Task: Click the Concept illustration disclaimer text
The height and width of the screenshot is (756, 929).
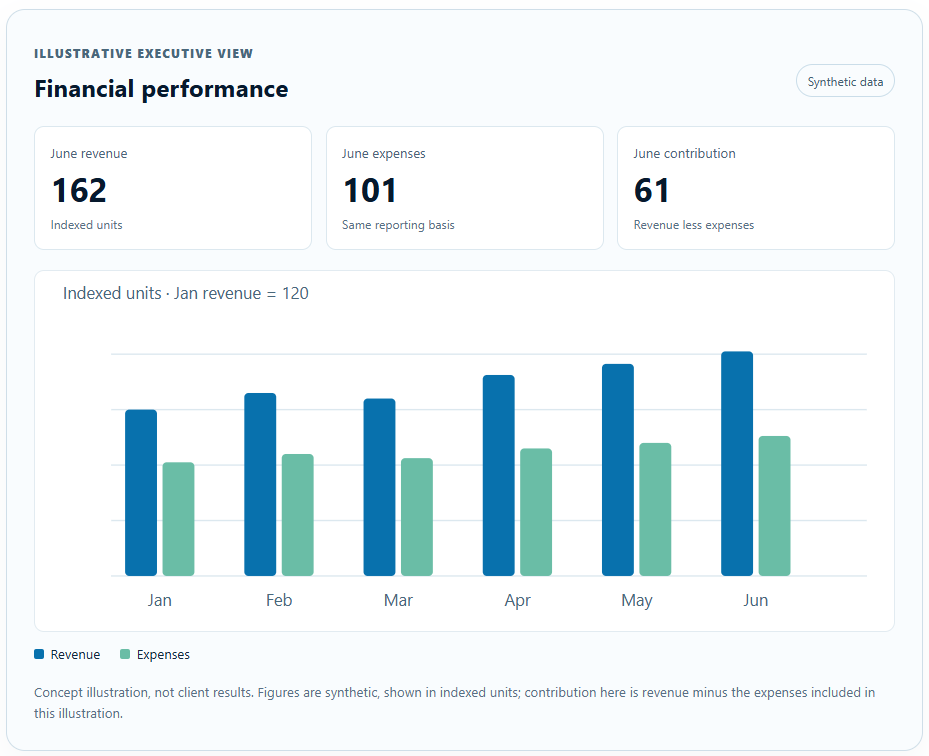Action: click(x=454, y=703)
